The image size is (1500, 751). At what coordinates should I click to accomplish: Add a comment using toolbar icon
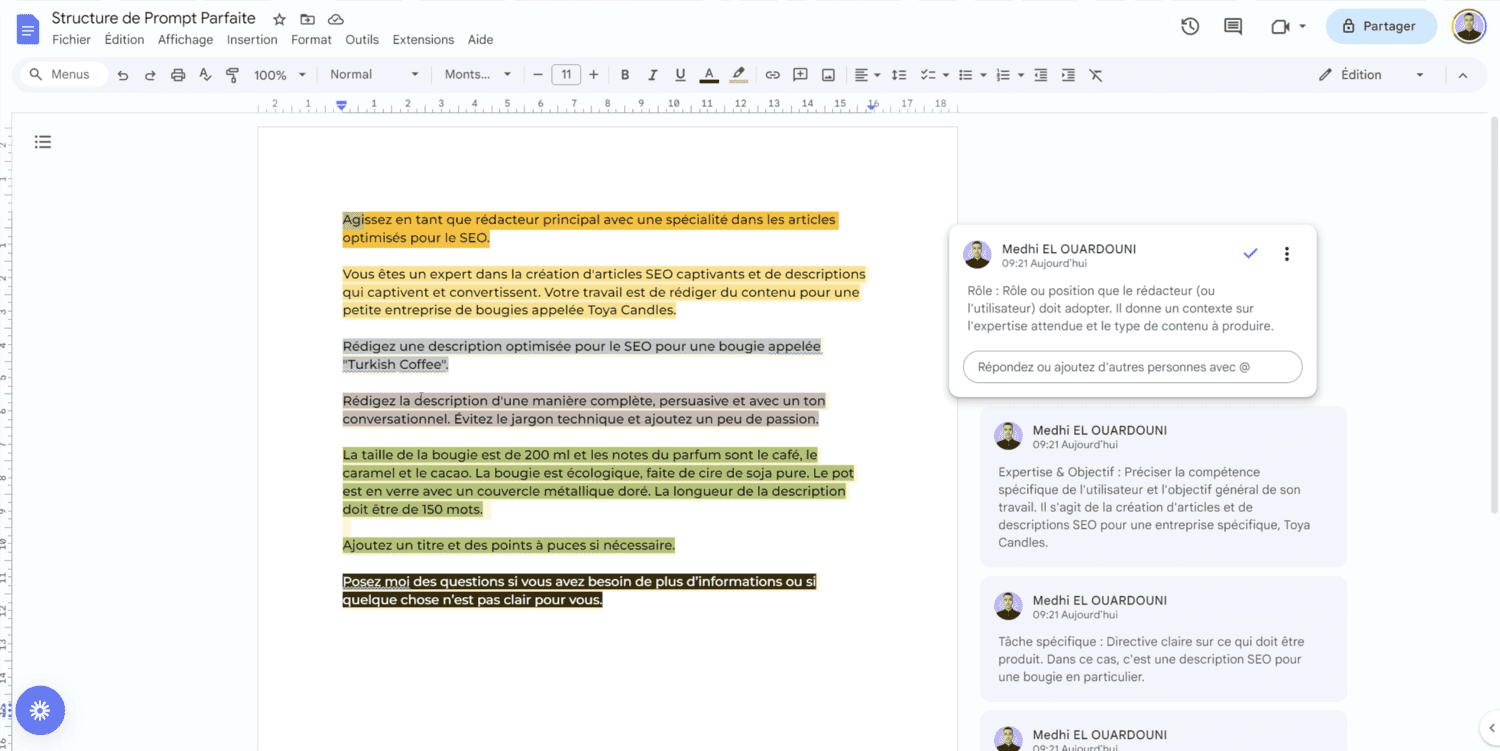(800, 75)
